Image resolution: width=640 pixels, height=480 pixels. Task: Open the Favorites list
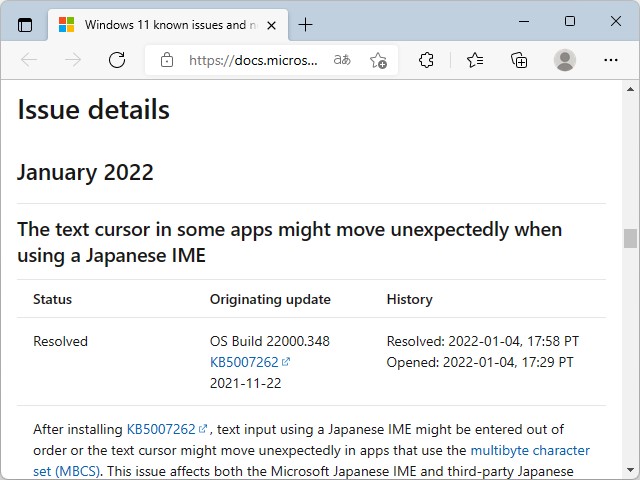475,60
